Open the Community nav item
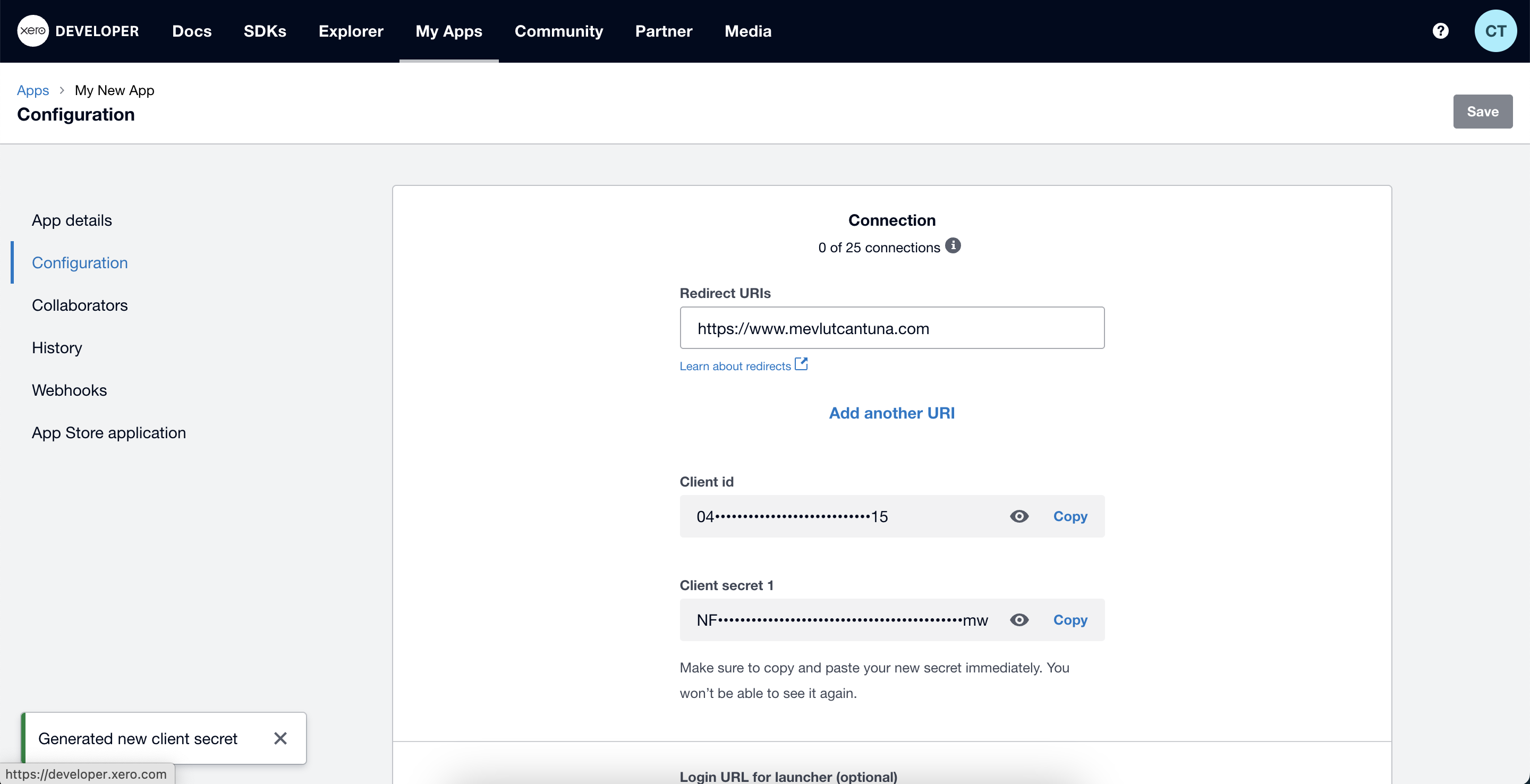This screenshot has height=784, width=1530. [x=559, y=31]
